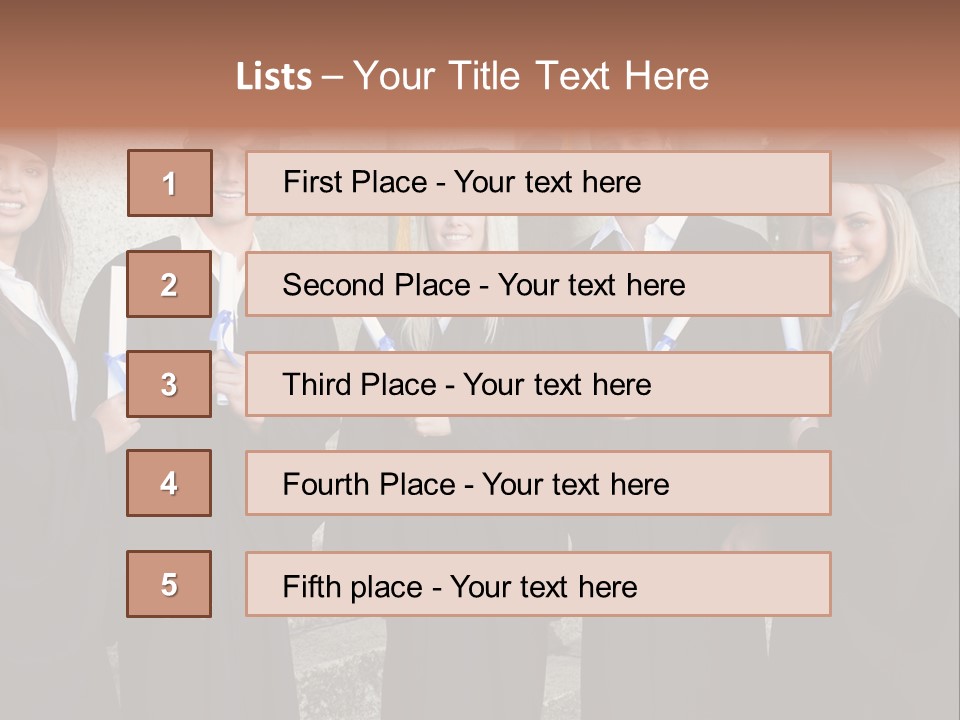Click 'Your text here' in the Fourth row

pyautogui.click(x=576, y=484)
